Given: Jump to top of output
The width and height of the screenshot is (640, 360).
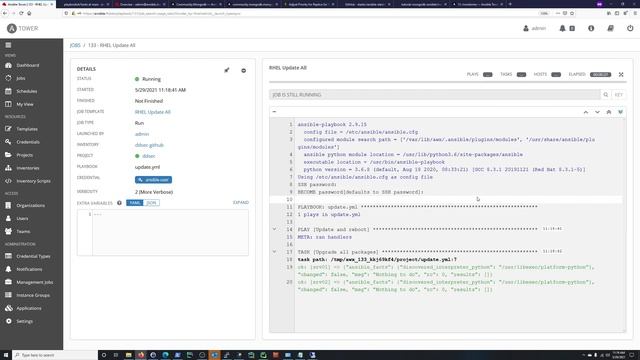Looking at the screenshot, I should 609,112.
